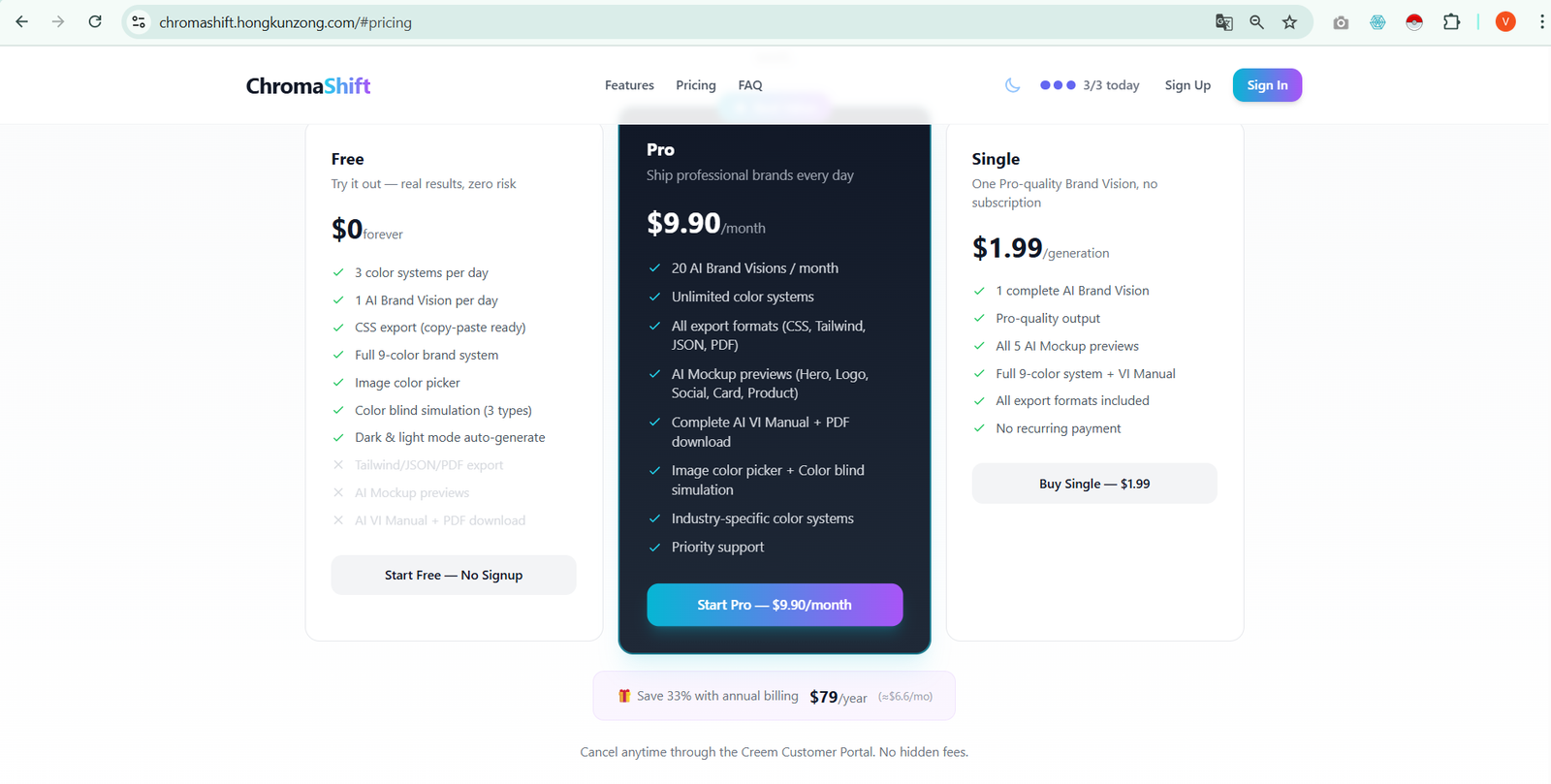Open the extensions puzzle icon
The width and height of the screenshot is (1551, 784).
(x=1451, y=22)
